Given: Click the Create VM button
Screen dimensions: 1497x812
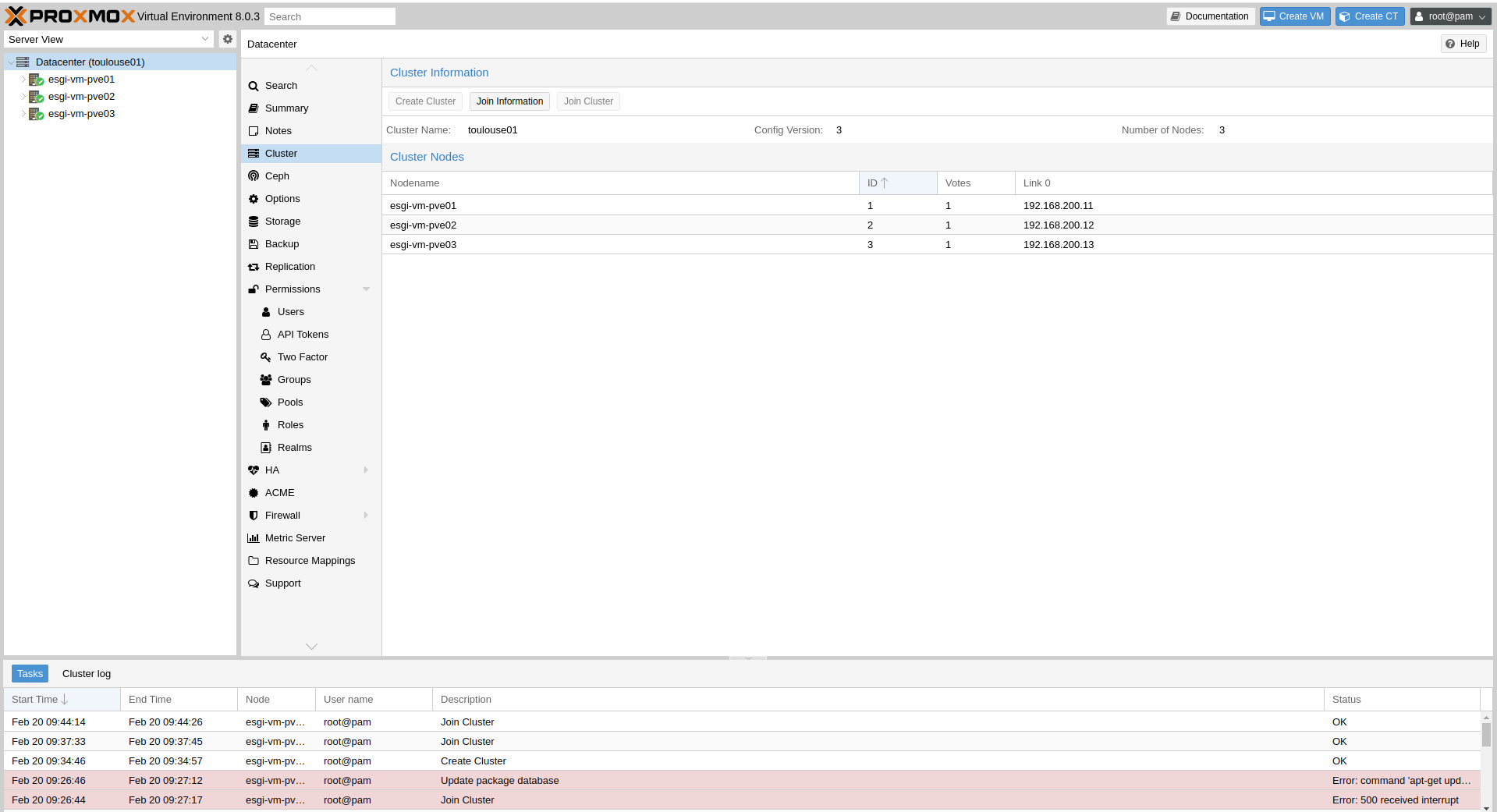Looking at the screenshot, I should coord(1294,16).
